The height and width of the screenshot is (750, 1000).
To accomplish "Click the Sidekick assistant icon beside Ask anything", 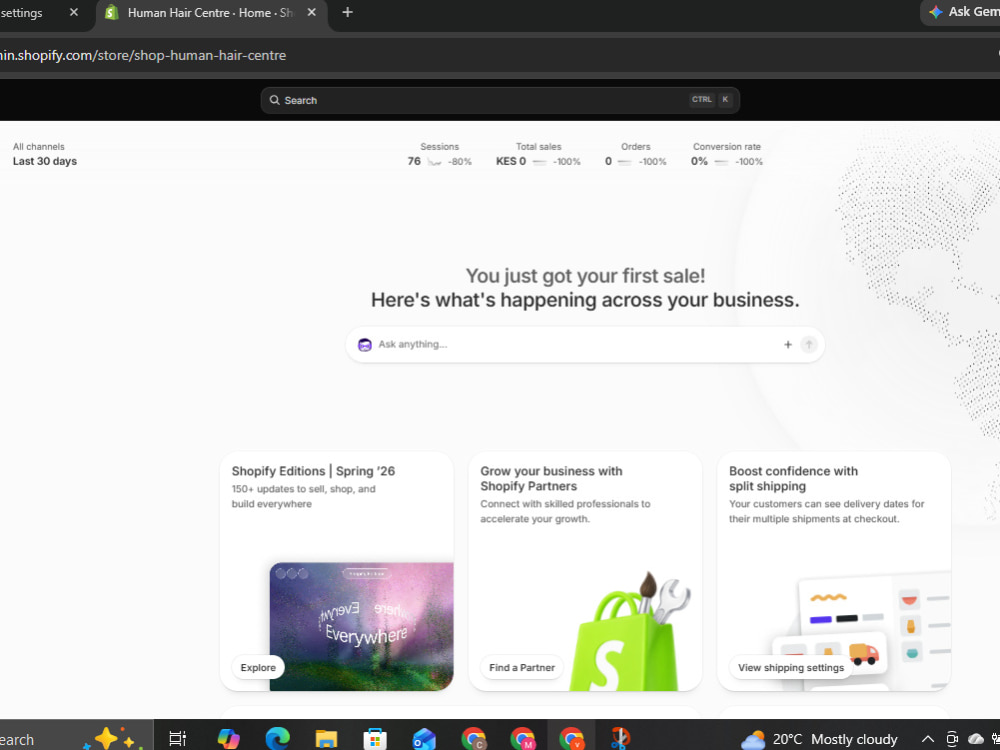I will click(x=365, y=344).
